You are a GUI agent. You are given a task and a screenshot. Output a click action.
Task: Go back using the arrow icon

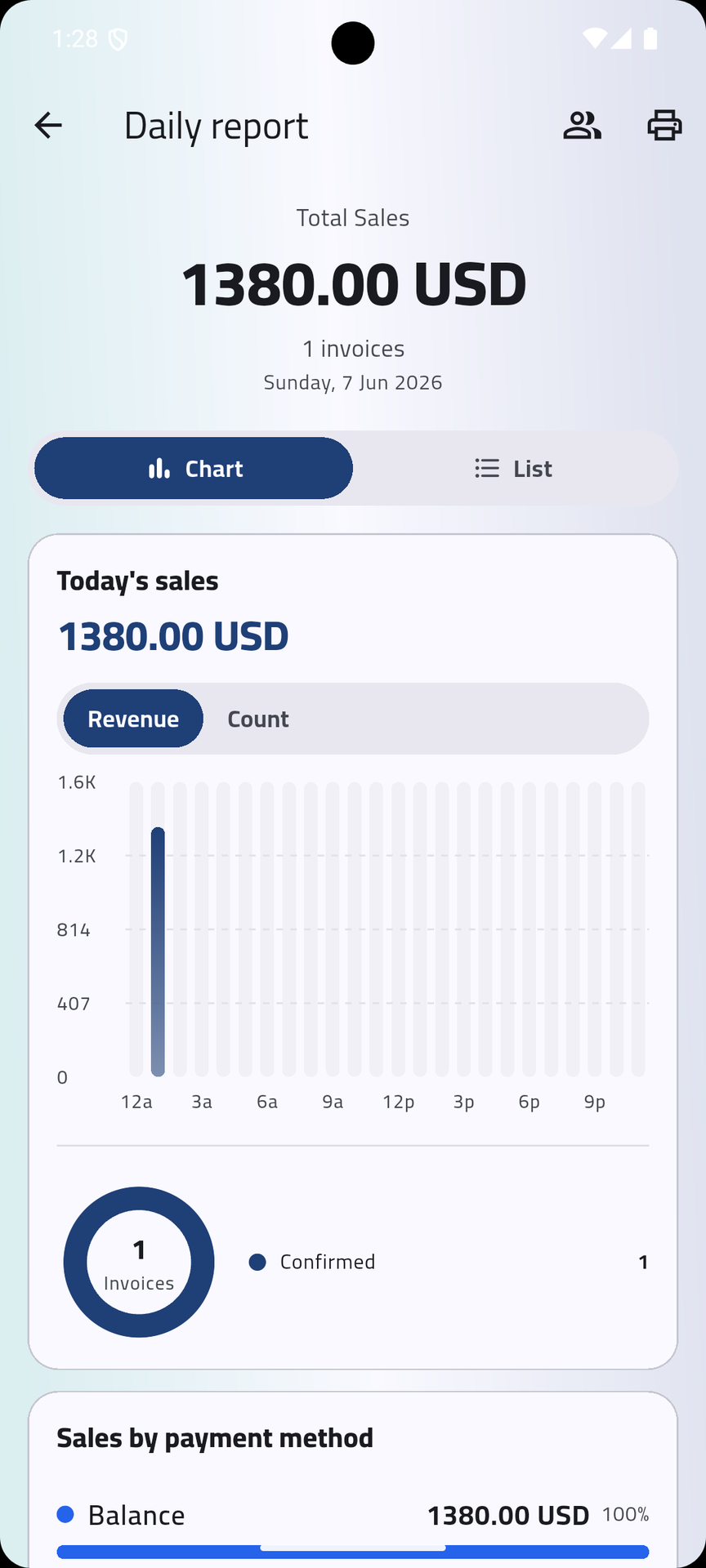point(48,126)
